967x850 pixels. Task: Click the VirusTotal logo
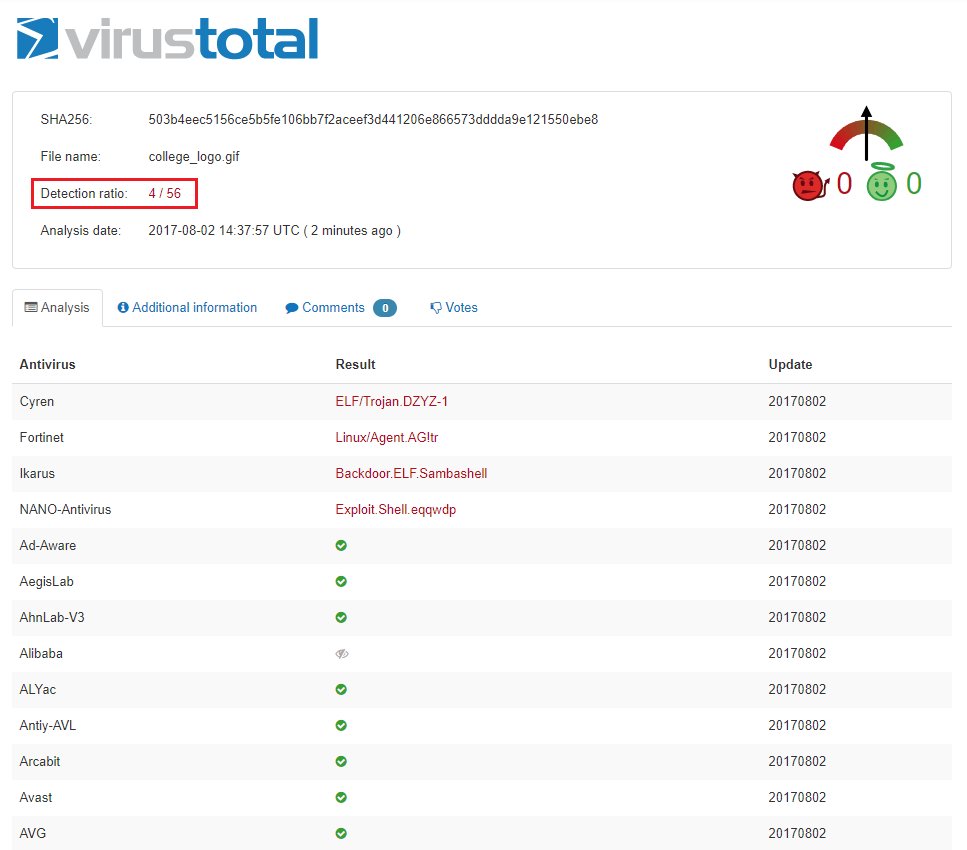click(x=167, y=38)
